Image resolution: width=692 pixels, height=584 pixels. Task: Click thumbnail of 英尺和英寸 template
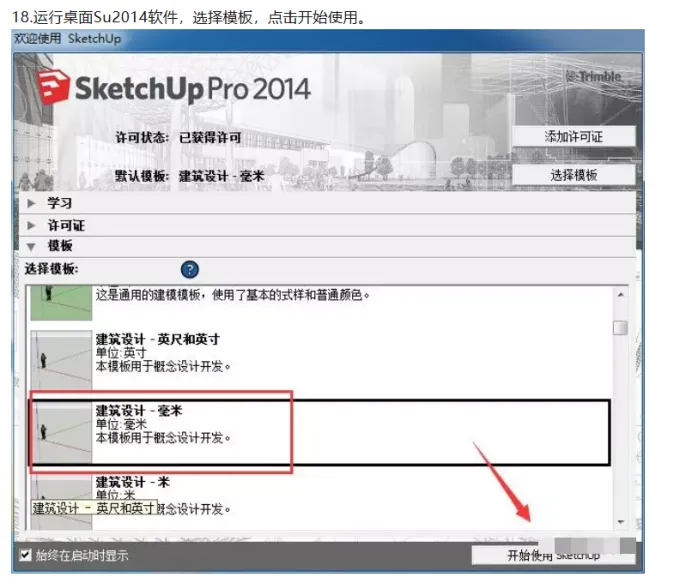coord(61,360)
